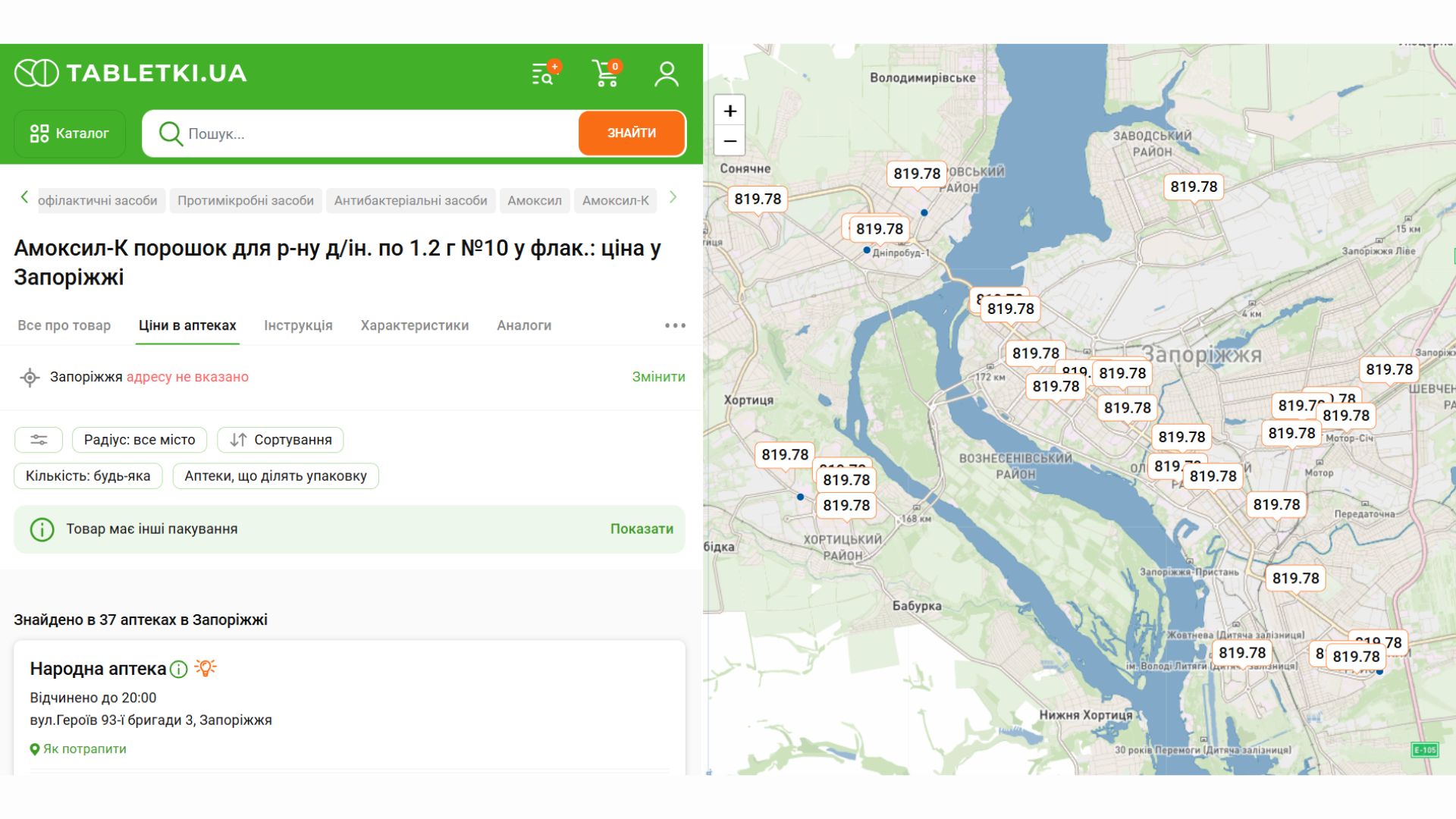
Task: Click info icon next to Народна аптека
Action: [x=179, y=669]
